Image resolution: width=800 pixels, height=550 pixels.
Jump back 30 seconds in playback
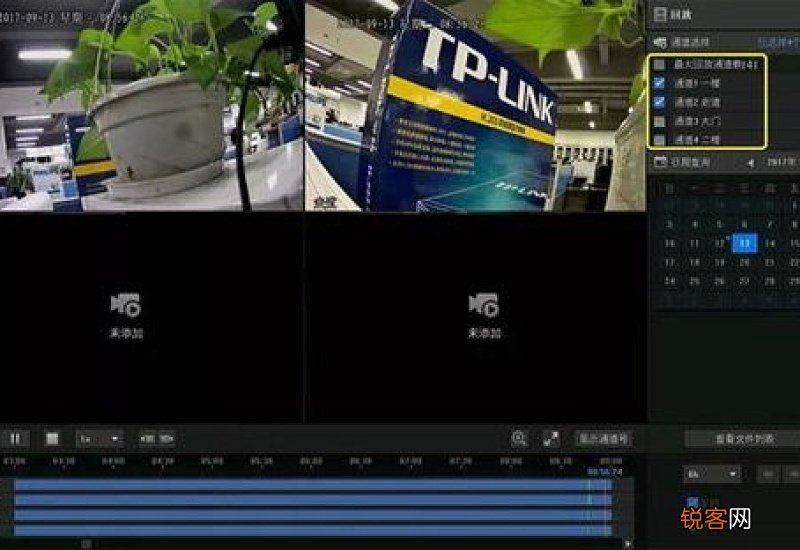pos(148,439)
